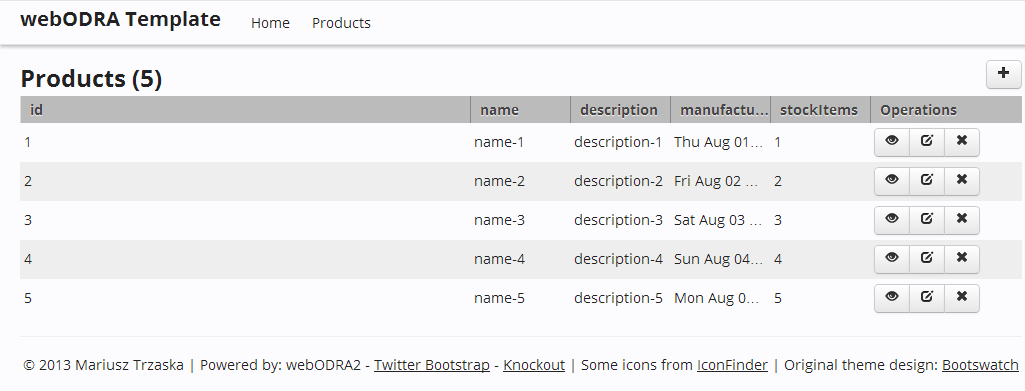Open the edit icon for product name-4
This screenshot has width=1025, height=391.
(927, 259)
